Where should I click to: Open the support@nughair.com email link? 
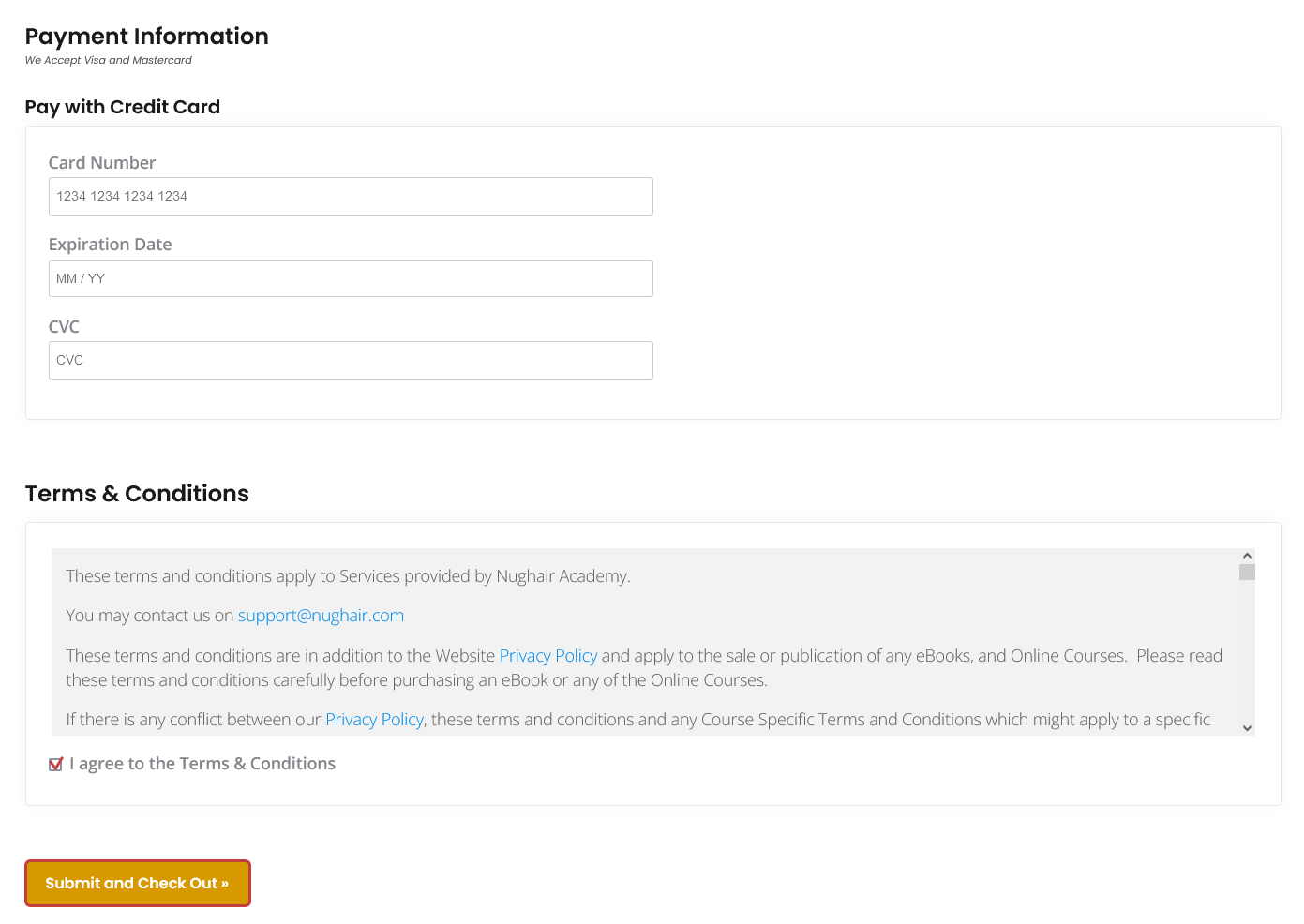tap(321, 616)
